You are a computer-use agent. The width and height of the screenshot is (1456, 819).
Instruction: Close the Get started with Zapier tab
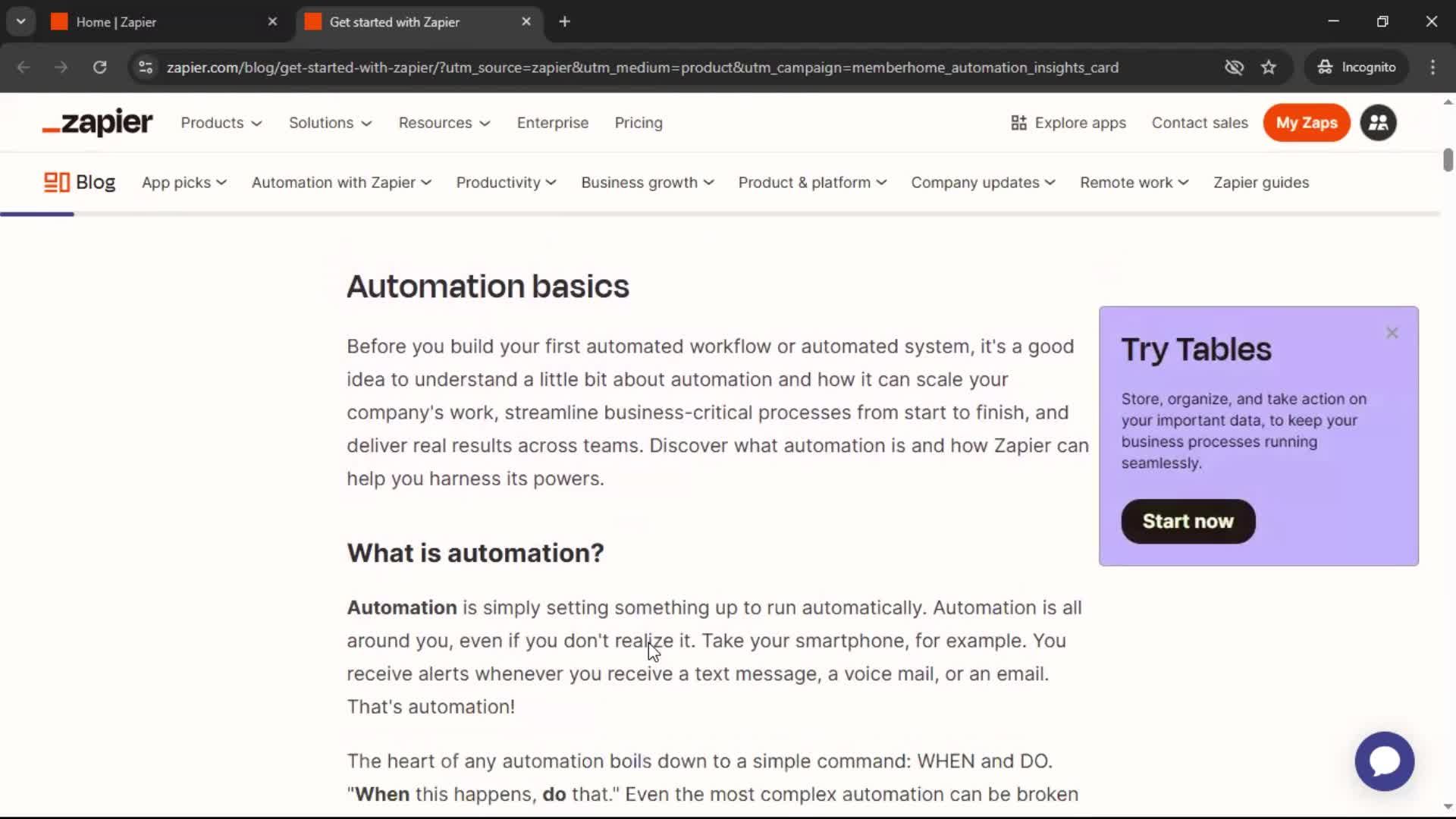point(526,22)
